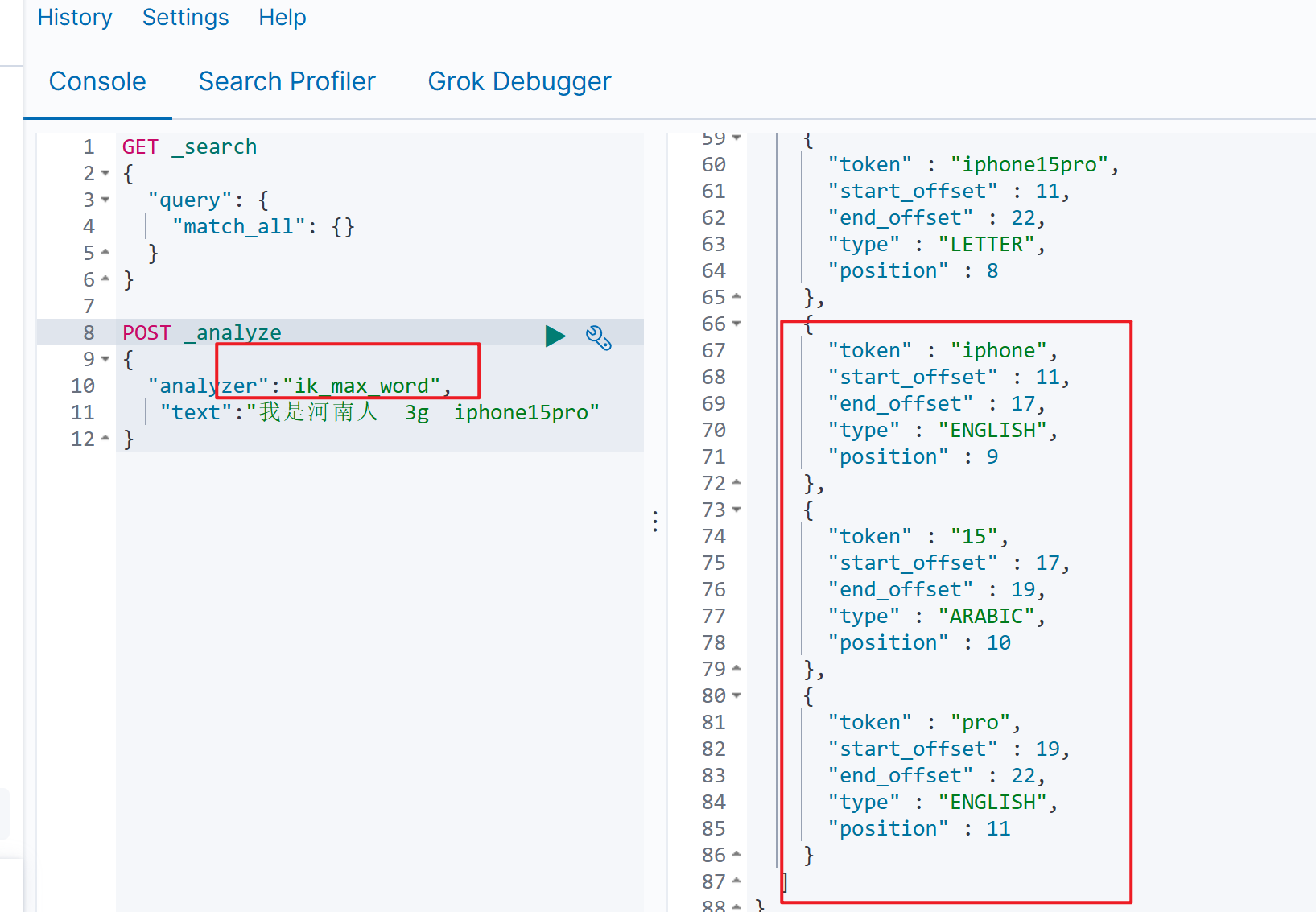Screen dimensions: 1316x912
Task: Switch to the Console tab
Action: point(97,81)
